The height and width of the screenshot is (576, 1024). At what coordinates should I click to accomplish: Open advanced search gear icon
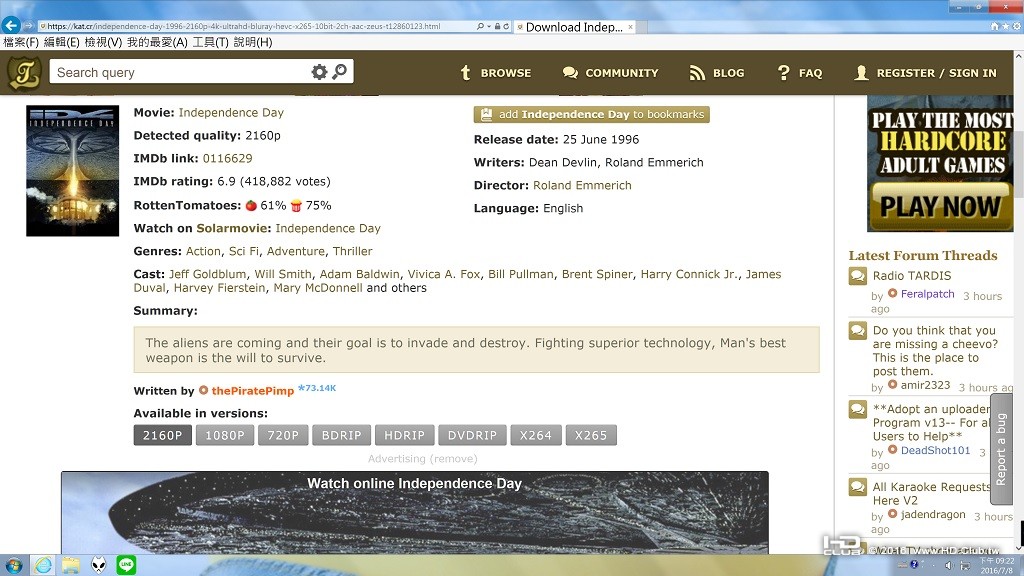[x=319, y=72]
